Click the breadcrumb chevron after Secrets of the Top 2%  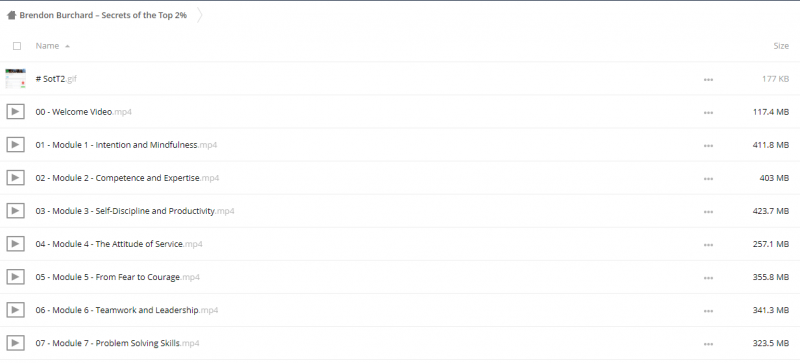point(199,15)
